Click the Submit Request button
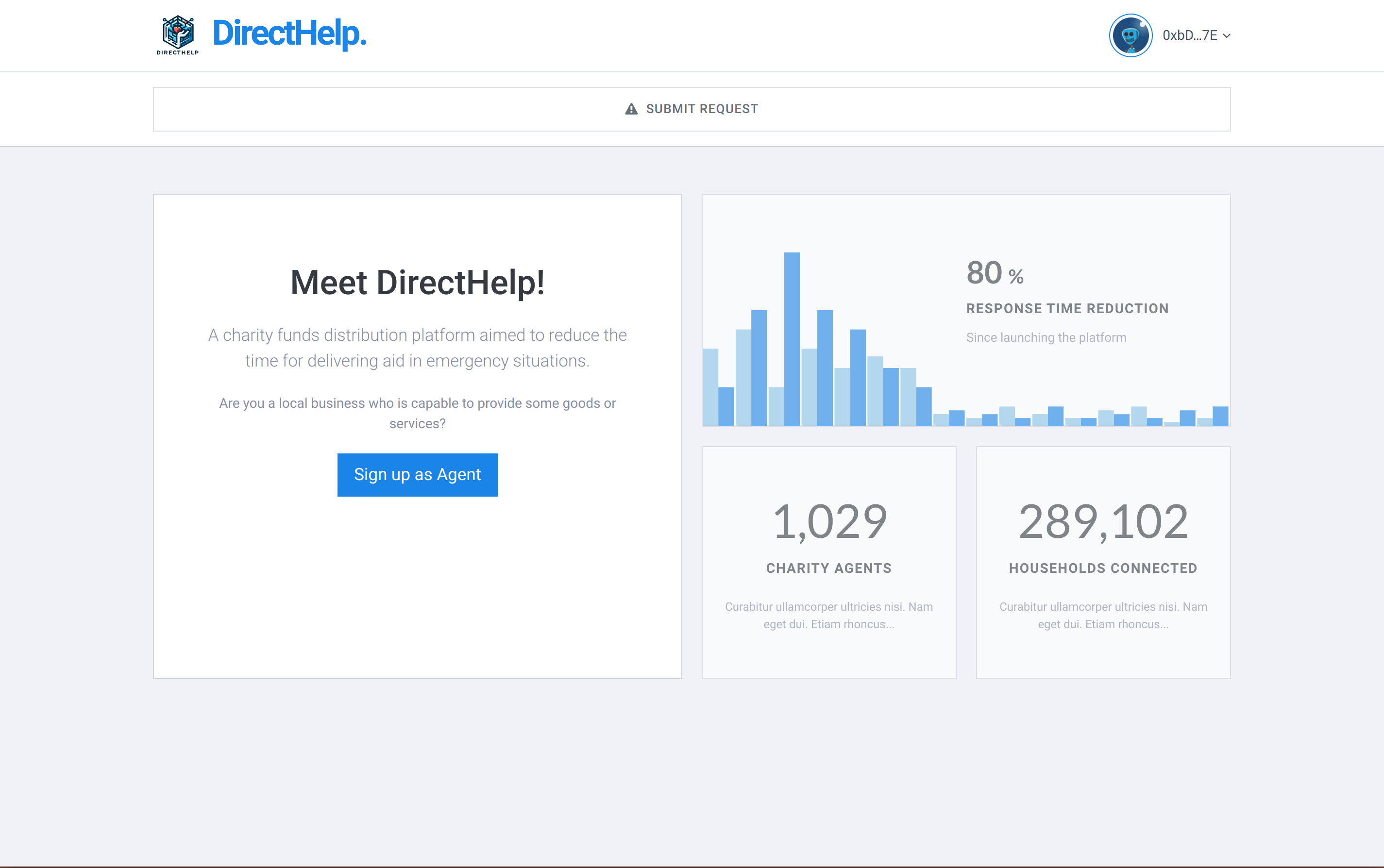 click(692, 109)
